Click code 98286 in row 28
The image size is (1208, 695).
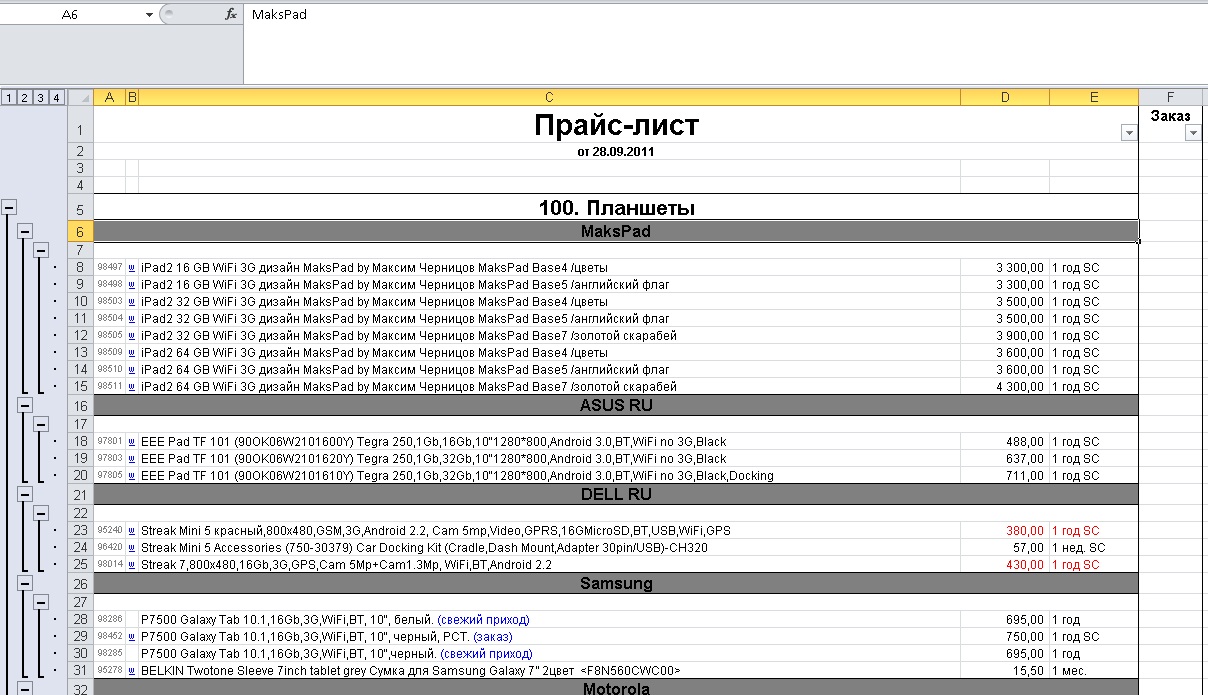tap(110, 620)
